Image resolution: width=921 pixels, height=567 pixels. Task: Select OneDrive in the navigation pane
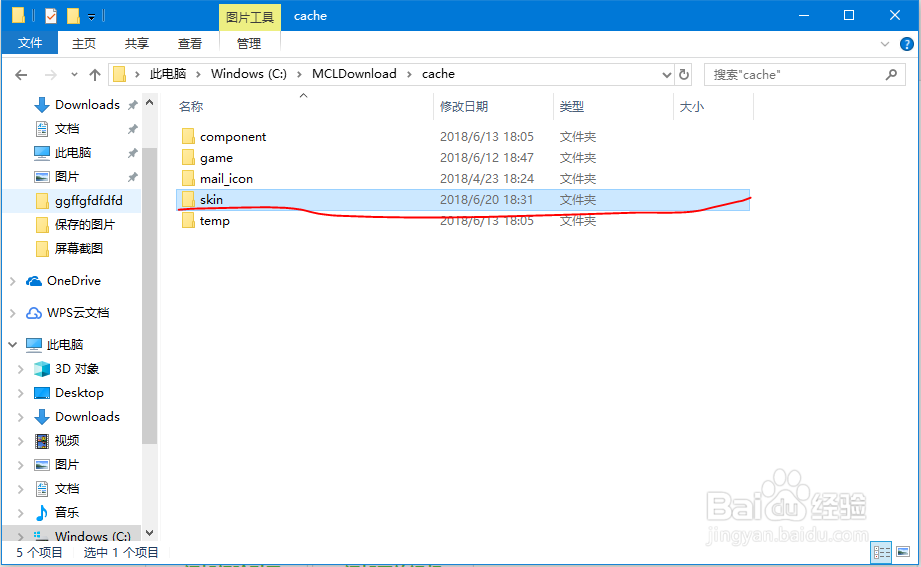tap(73, 281)
